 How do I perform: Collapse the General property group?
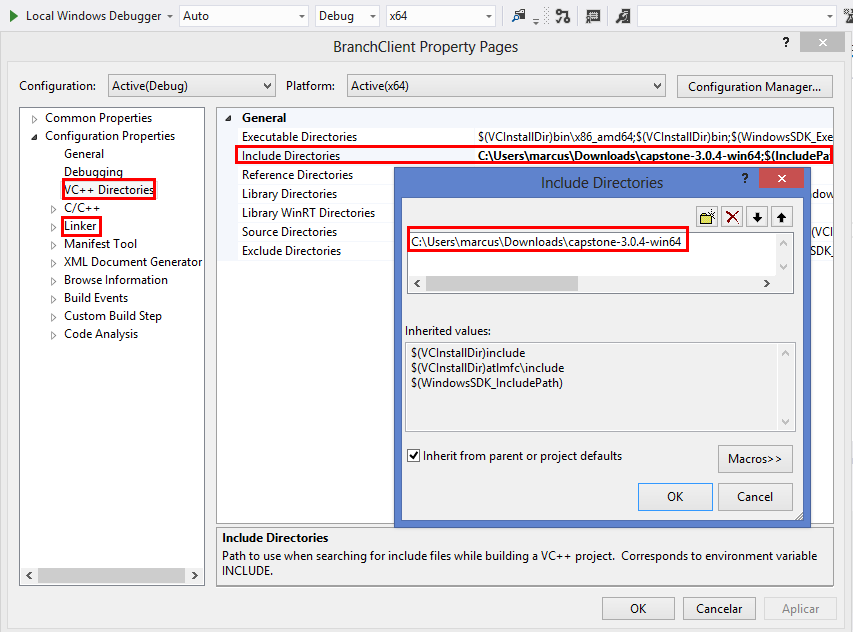pyautogui.click(x=228, y=118)
